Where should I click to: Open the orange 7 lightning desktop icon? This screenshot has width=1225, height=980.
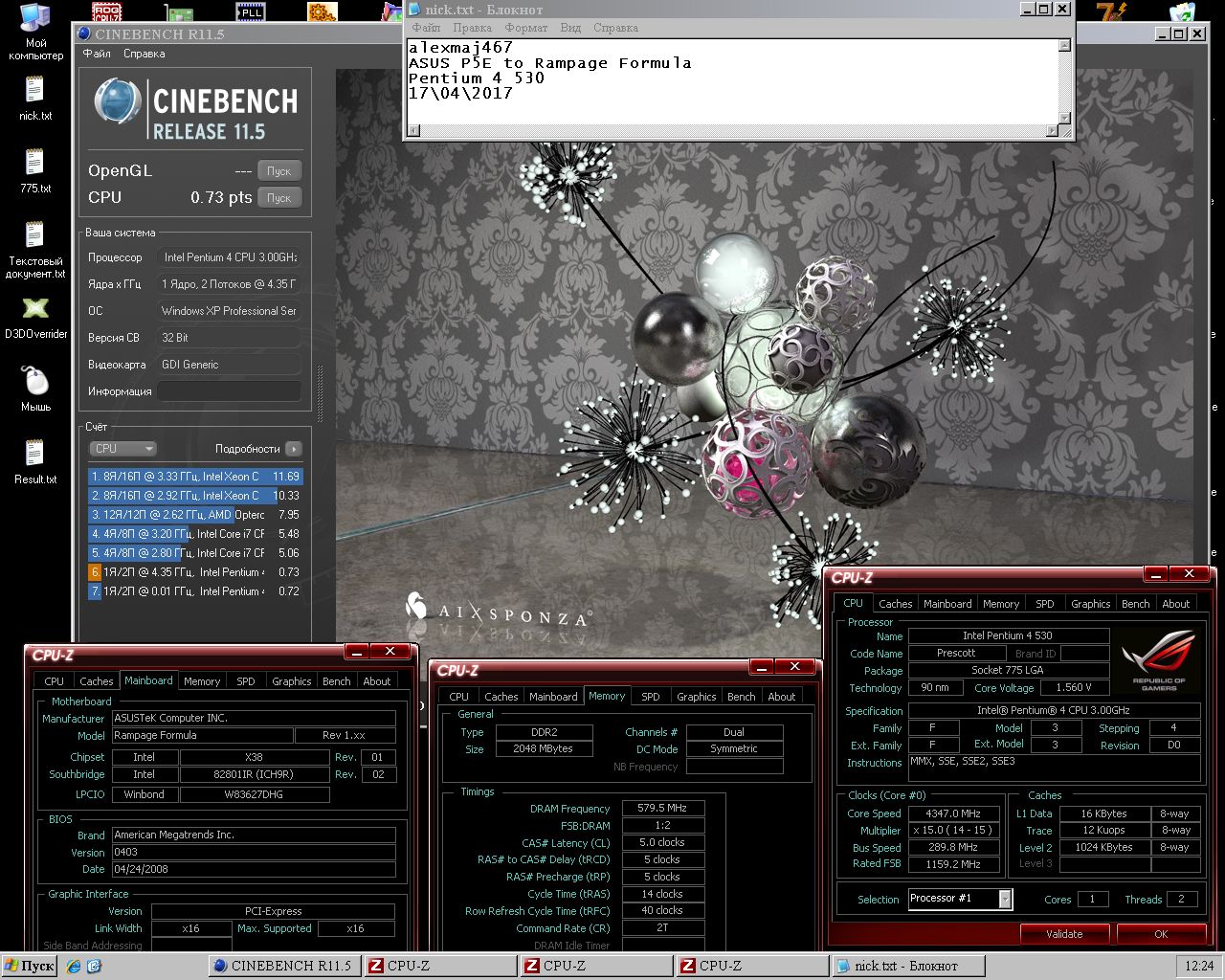pos(1111,11)
